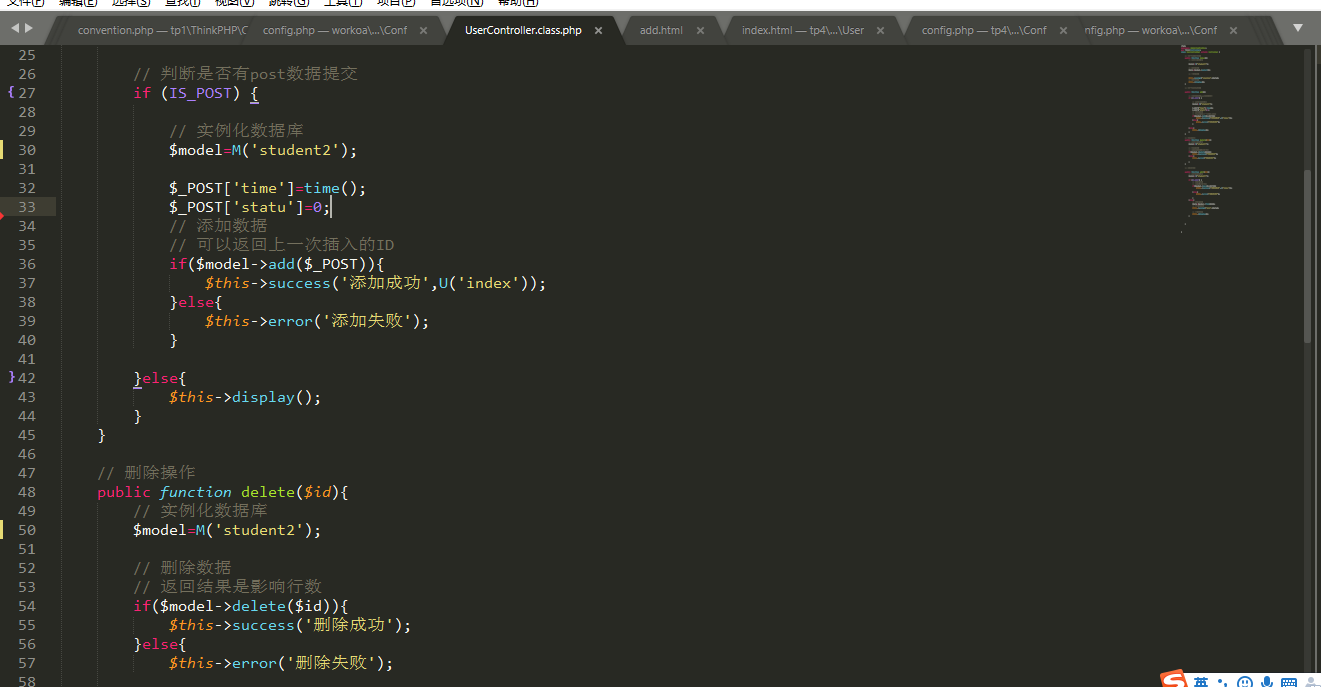
Task: Click the Sogou input method logo
Action: point(1174,680)
